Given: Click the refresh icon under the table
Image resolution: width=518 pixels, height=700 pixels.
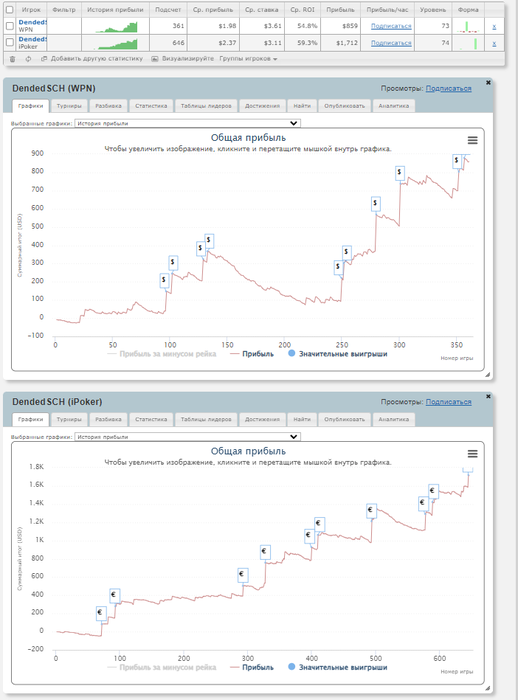Looking at the screenshot, I should point(28,59).
